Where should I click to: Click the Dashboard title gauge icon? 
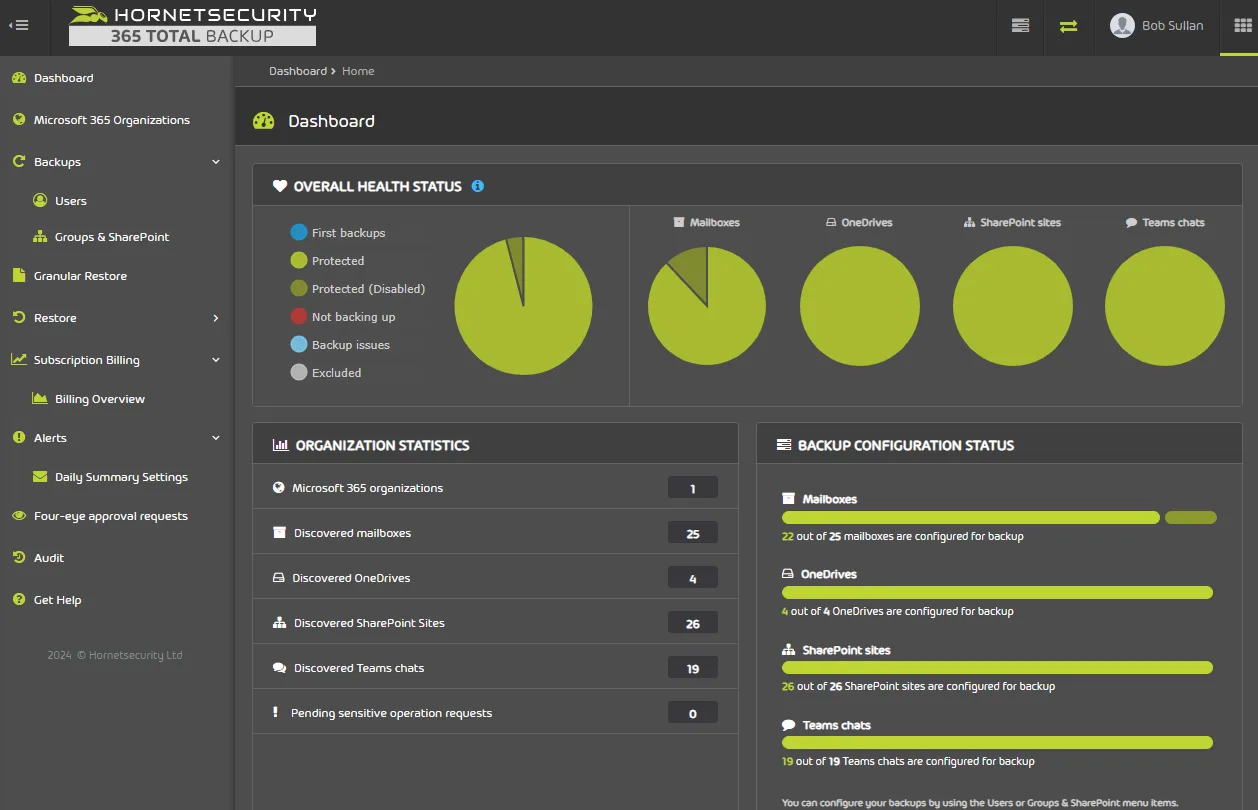[x=264, y=121]
